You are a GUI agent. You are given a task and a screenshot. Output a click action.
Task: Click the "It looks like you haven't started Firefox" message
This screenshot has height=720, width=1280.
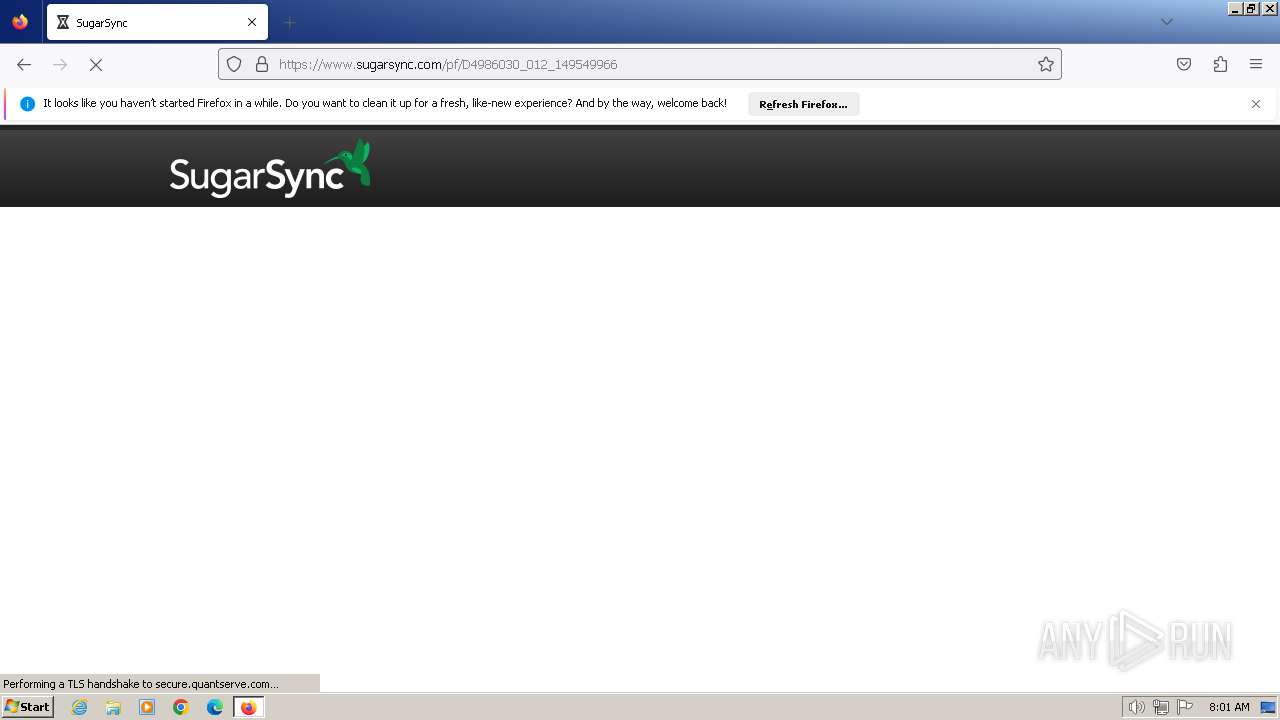coord(385,103)
